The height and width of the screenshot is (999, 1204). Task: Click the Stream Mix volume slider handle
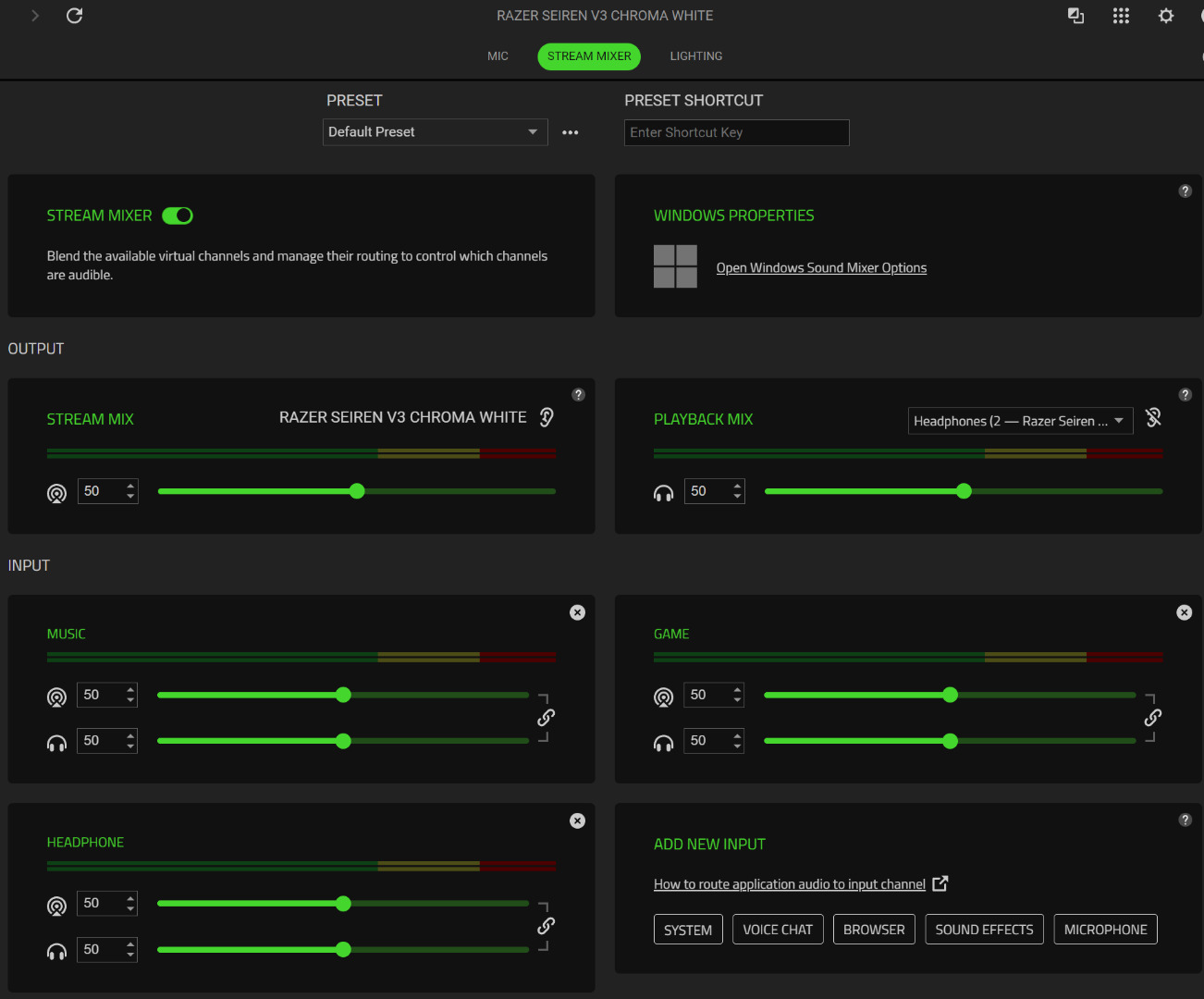coord(357,491)
